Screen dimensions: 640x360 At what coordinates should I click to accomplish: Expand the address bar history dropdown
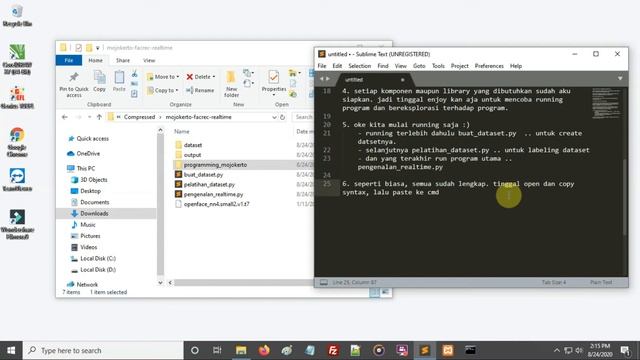(x=274, y=117)
